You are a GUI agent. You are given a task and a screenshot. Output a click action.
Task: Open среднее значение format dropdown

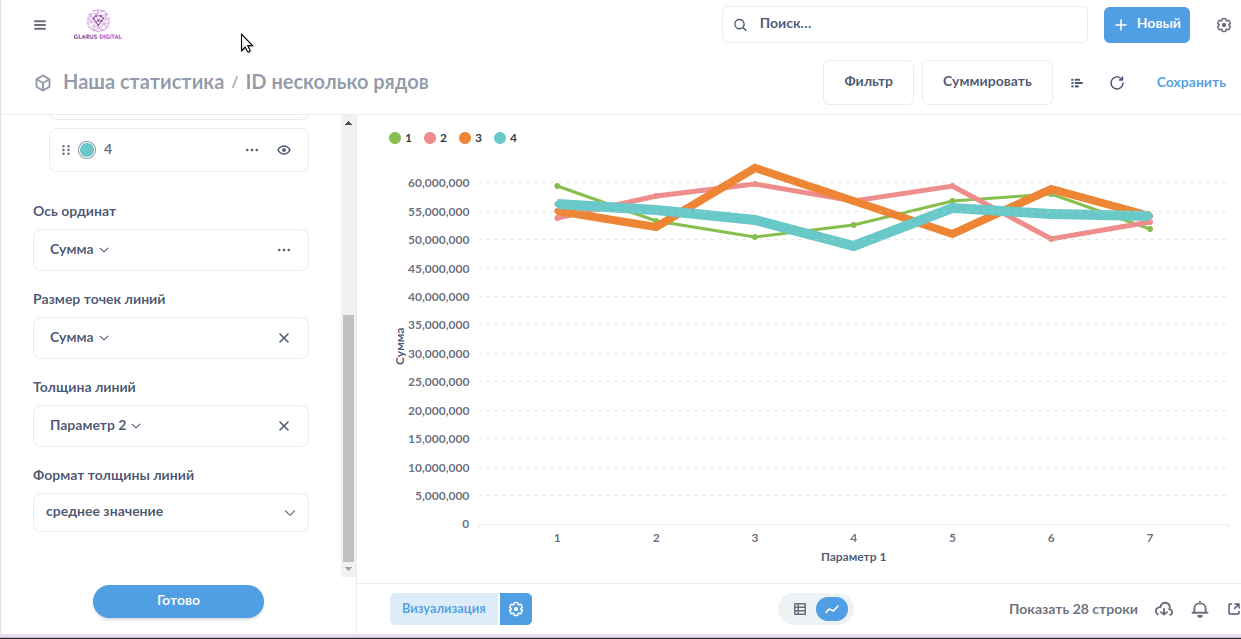point(170,512)
